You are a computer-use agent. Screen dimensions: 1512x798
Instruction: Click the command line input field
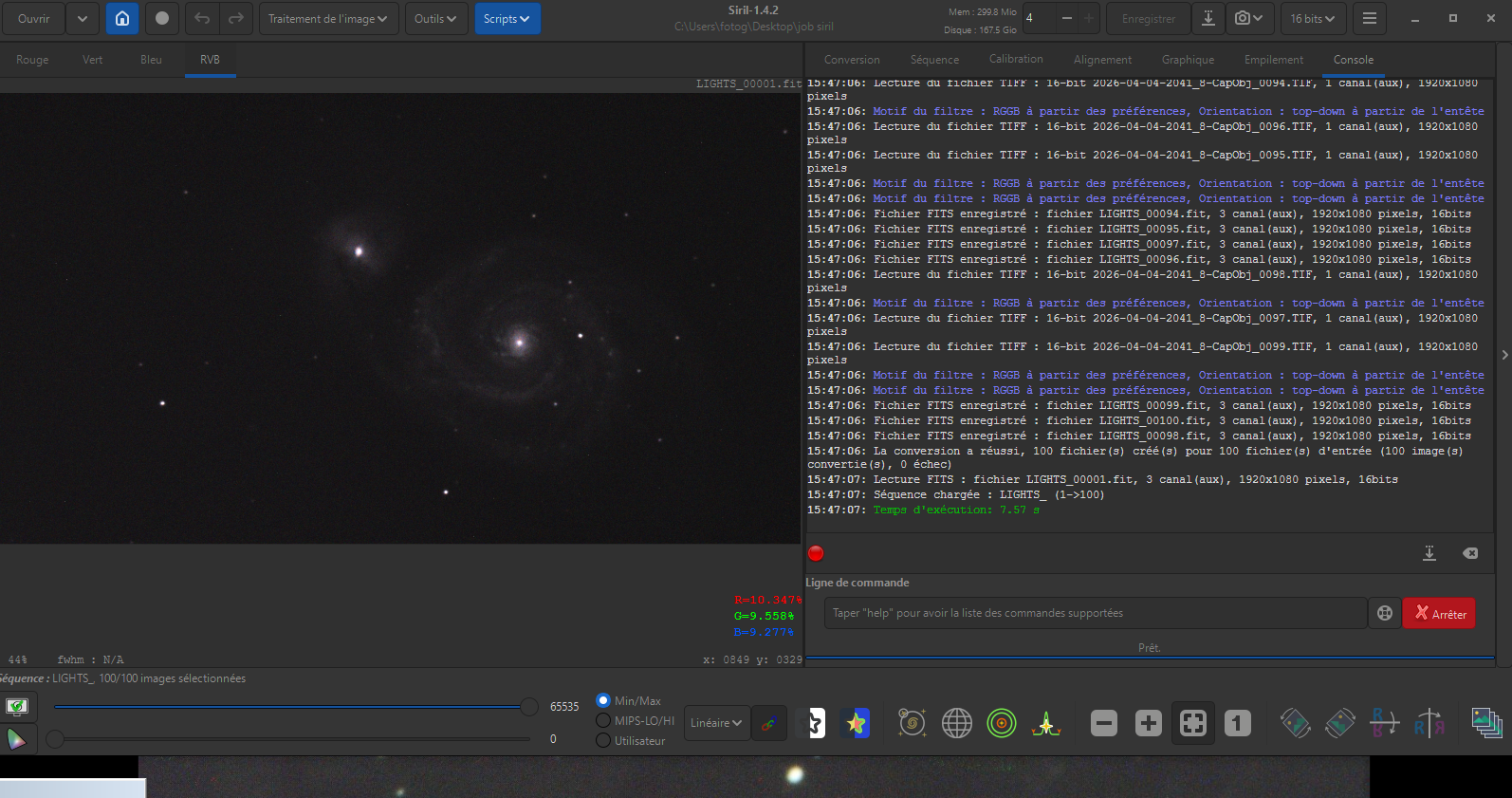coord(1096,613)
